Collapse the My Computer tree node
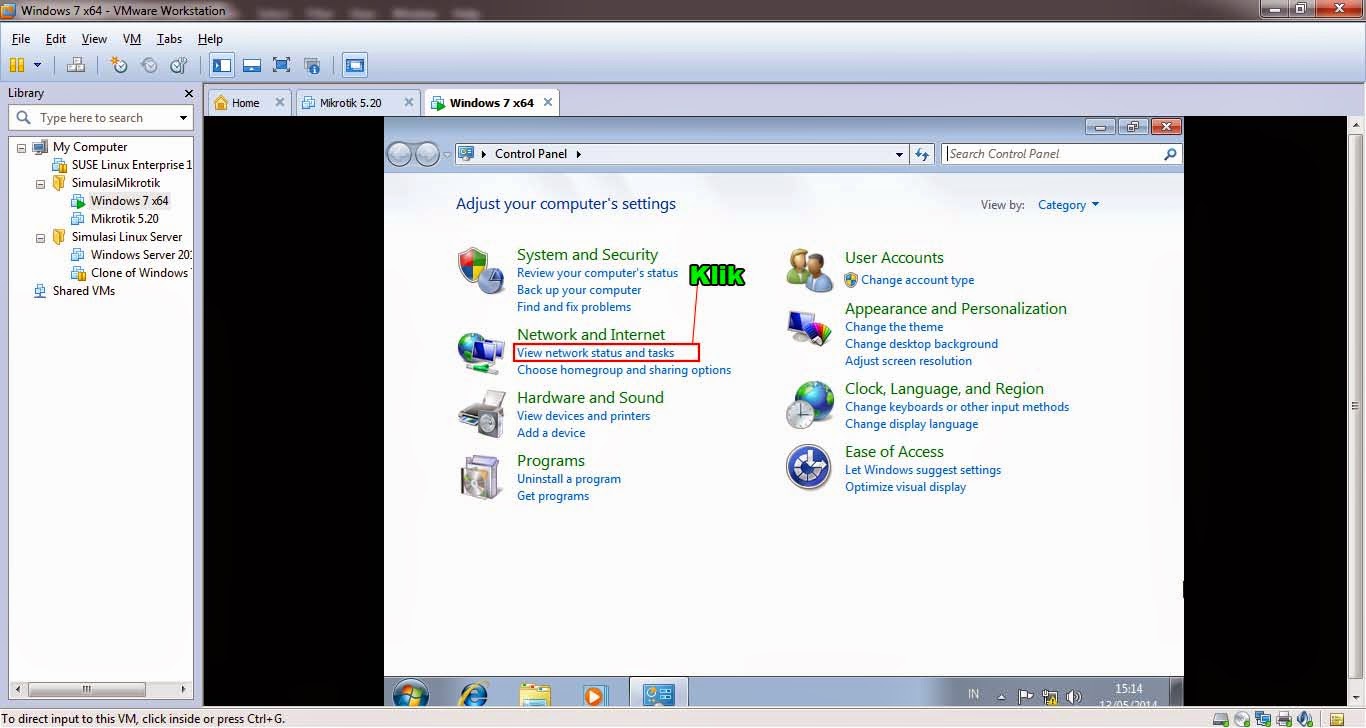This screenshot has height=728, width=1366. point(22,147)
